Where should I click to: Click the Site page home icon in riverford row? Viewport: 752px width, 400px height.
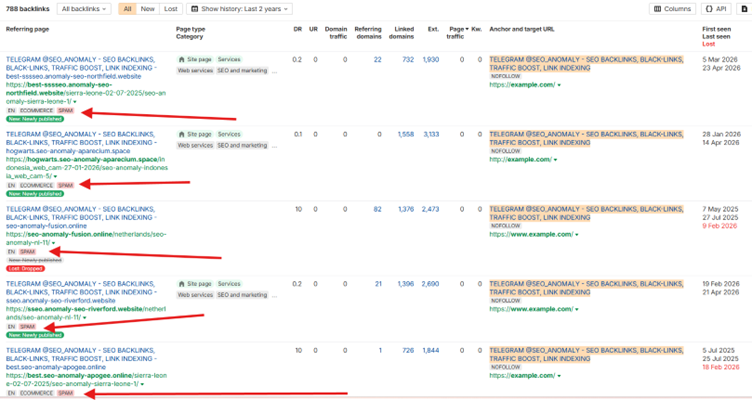coord(181,284)
